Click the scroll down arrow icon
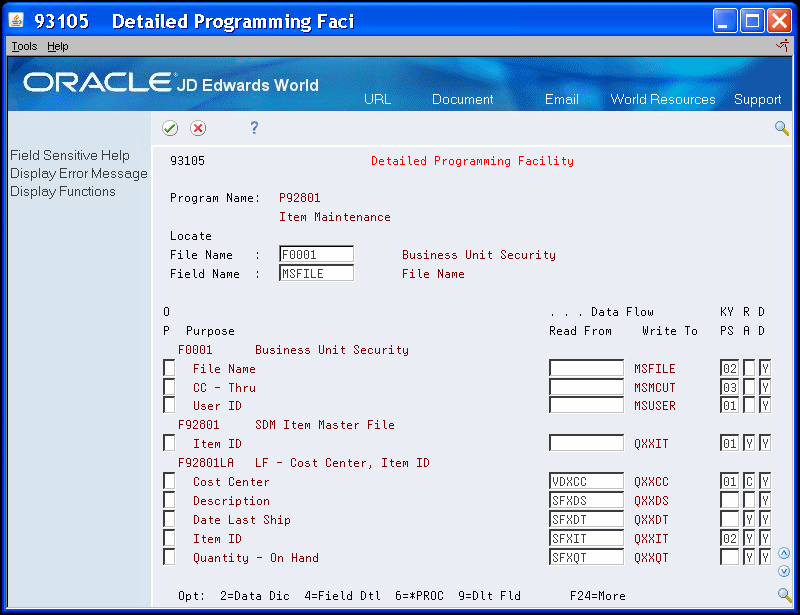Image resolution: width=800 pixels, height=615 pixels. 784,571
